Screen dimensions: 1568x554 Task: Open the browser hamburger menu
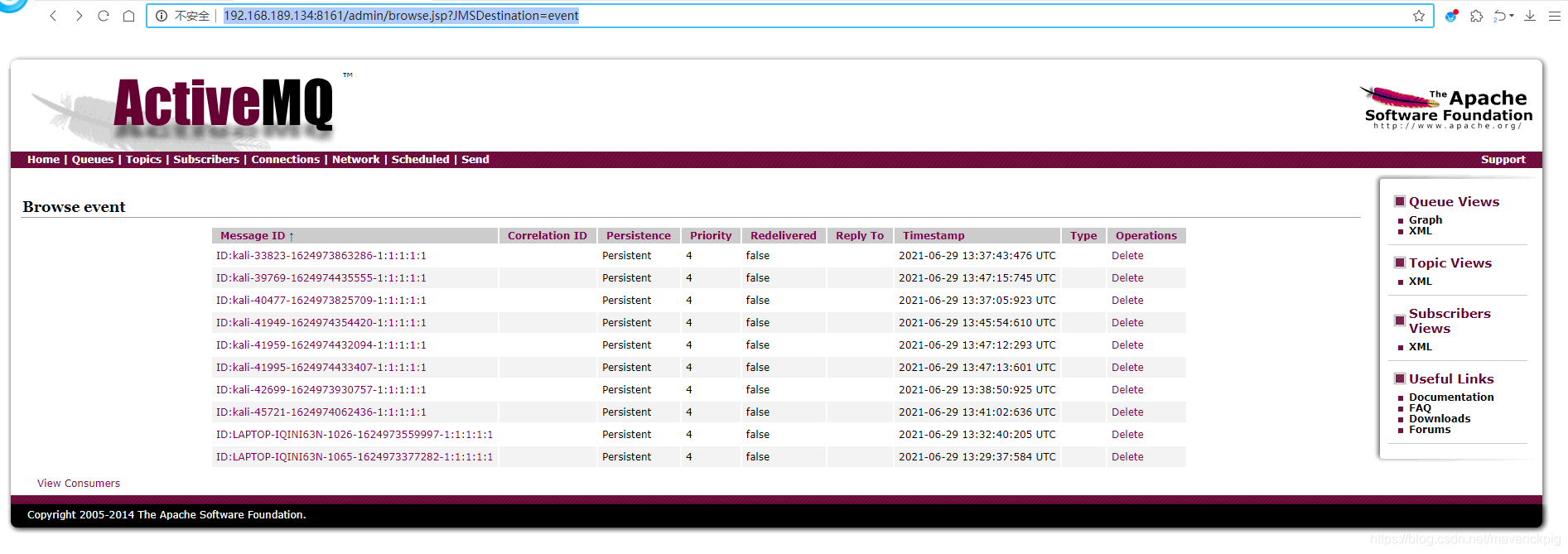[x=1555, y=16]
